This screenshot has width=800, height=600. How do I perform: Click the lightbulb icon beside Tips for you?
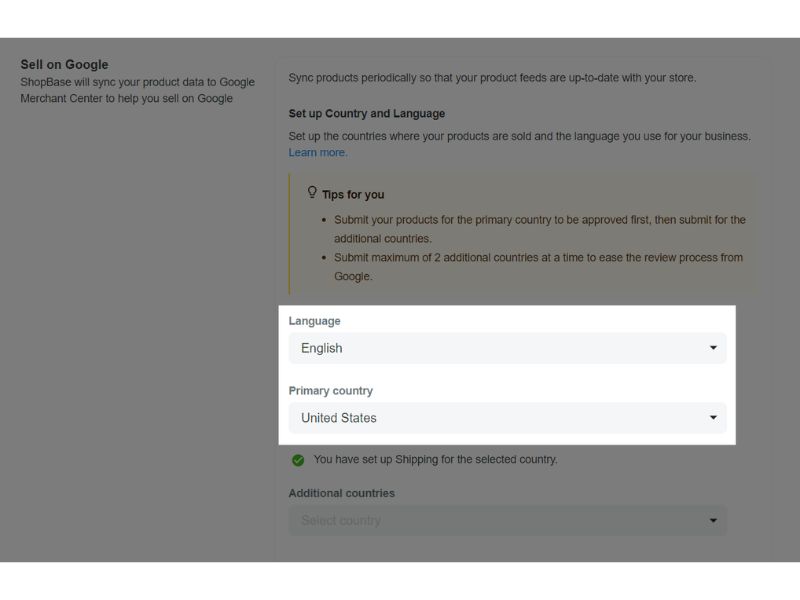click(312, 192)
